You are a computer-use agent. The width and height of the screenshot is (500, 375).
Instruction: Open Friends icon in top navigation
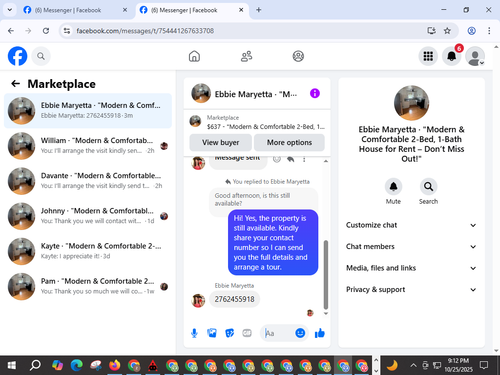click(x=246, y=56)
